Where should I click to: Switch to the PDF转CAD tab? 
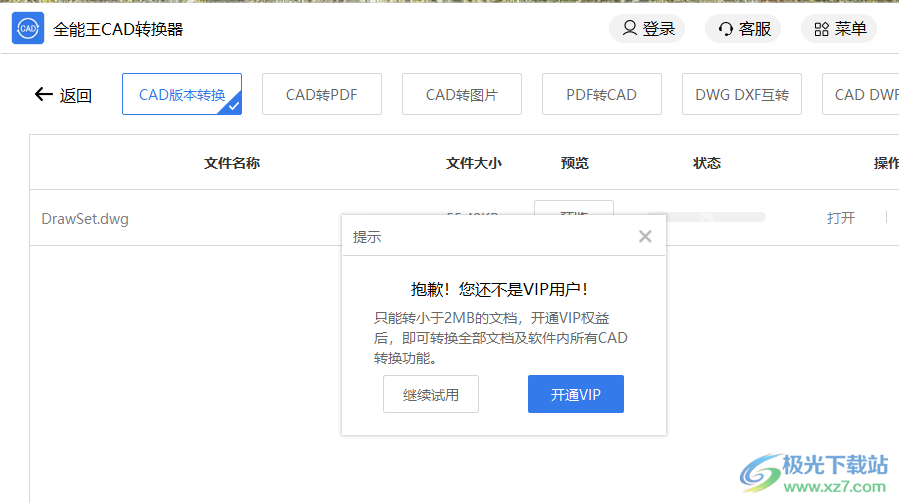[x=601, y=94]
